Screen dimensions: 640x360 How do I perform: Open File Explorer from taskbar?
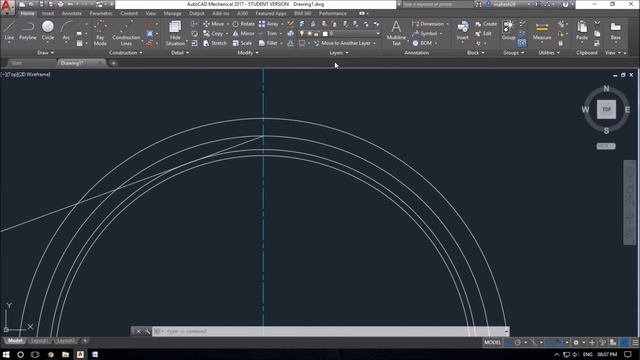[x=65, y=354]
